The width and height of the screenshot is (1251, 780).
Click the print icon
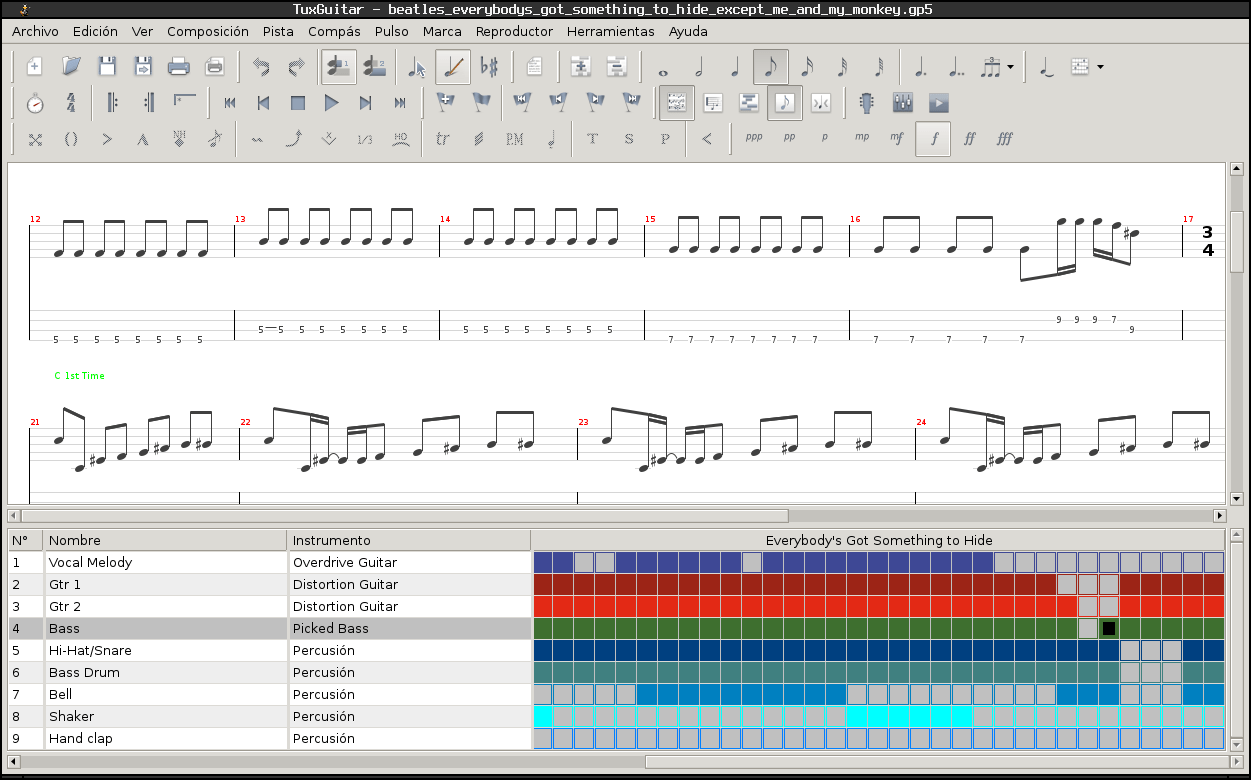(x=179, y=67)
